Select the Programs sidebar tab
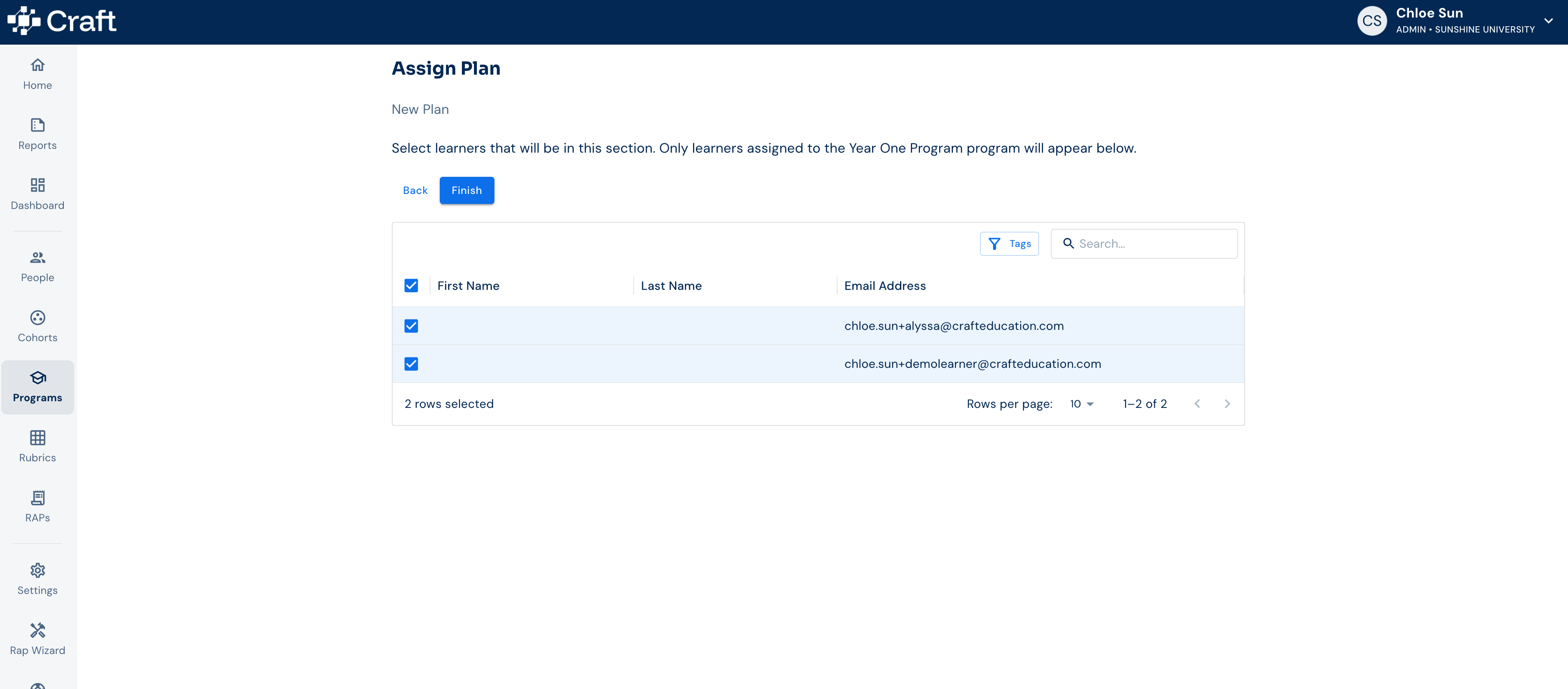1568x689 pixels. coord(38,387)
